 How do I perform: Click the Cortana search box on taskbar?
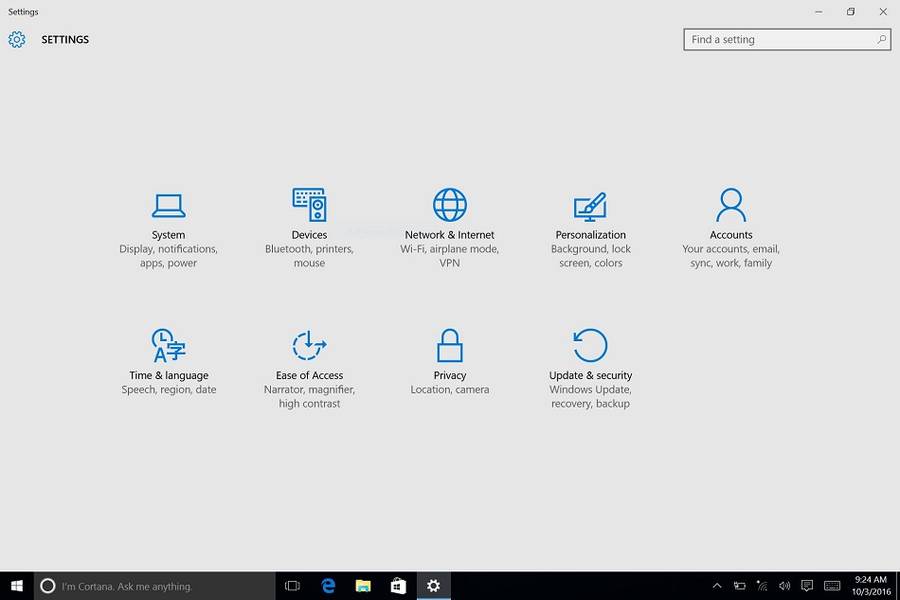coord(155,586)
